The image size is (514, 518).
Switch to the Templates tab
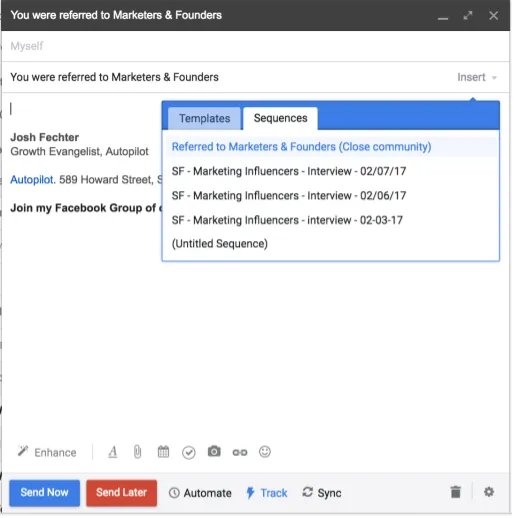[204, 118]
